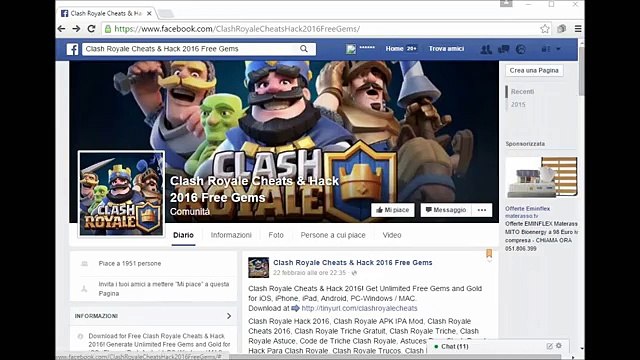
Task: Open the Foto tab
Action: [x=276, y=235]
